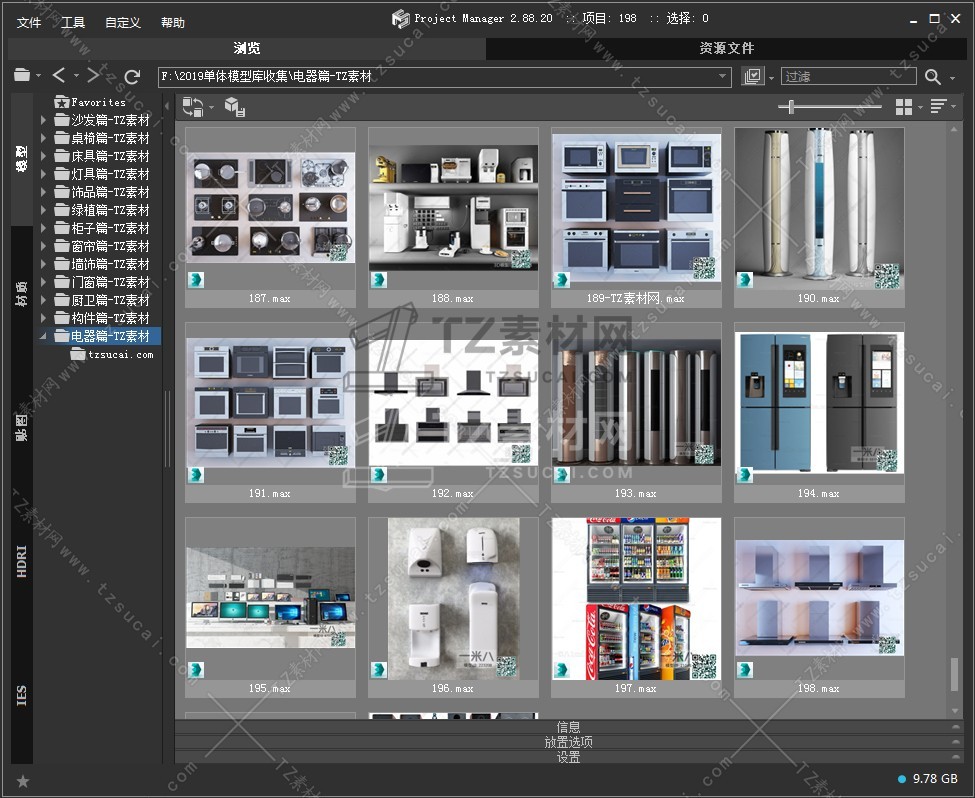The width and height of the screenshot is (975, 798).
Task: Select the HDRI side tab
Action: coord(22,561)
